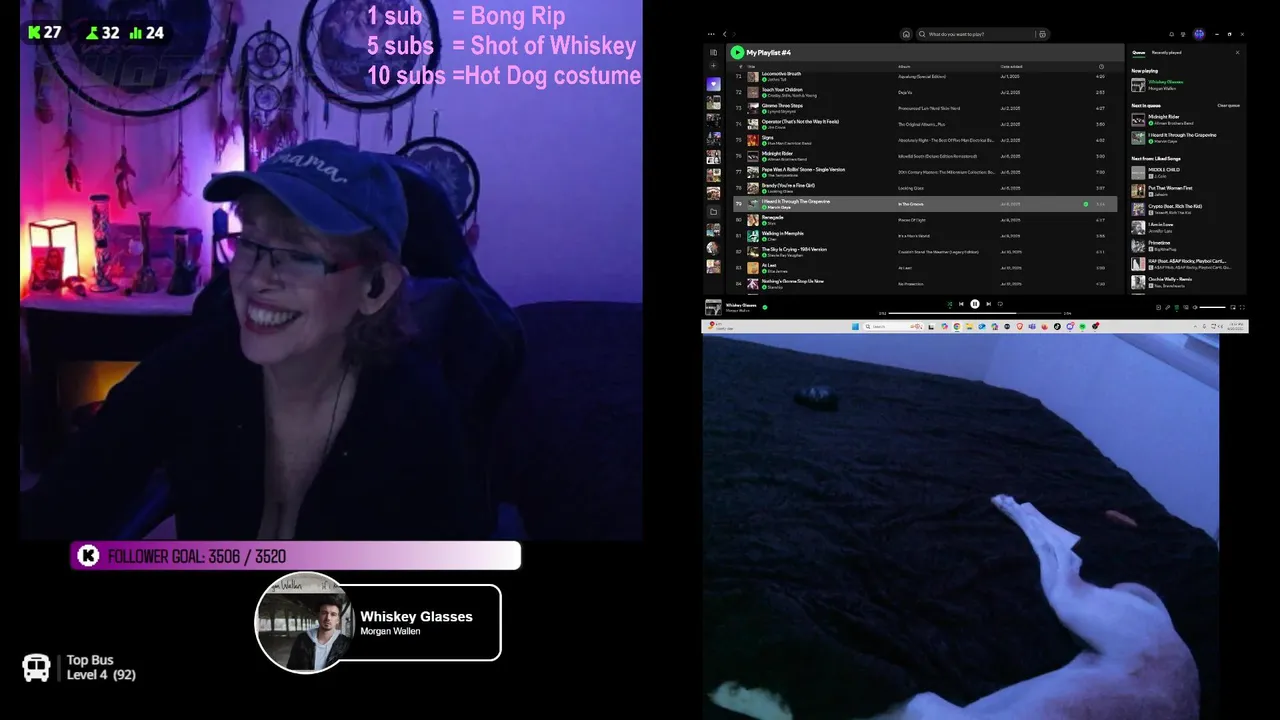Seek within the song progress bar
This screenshot has height=720, width=1280.
point(975,313)
